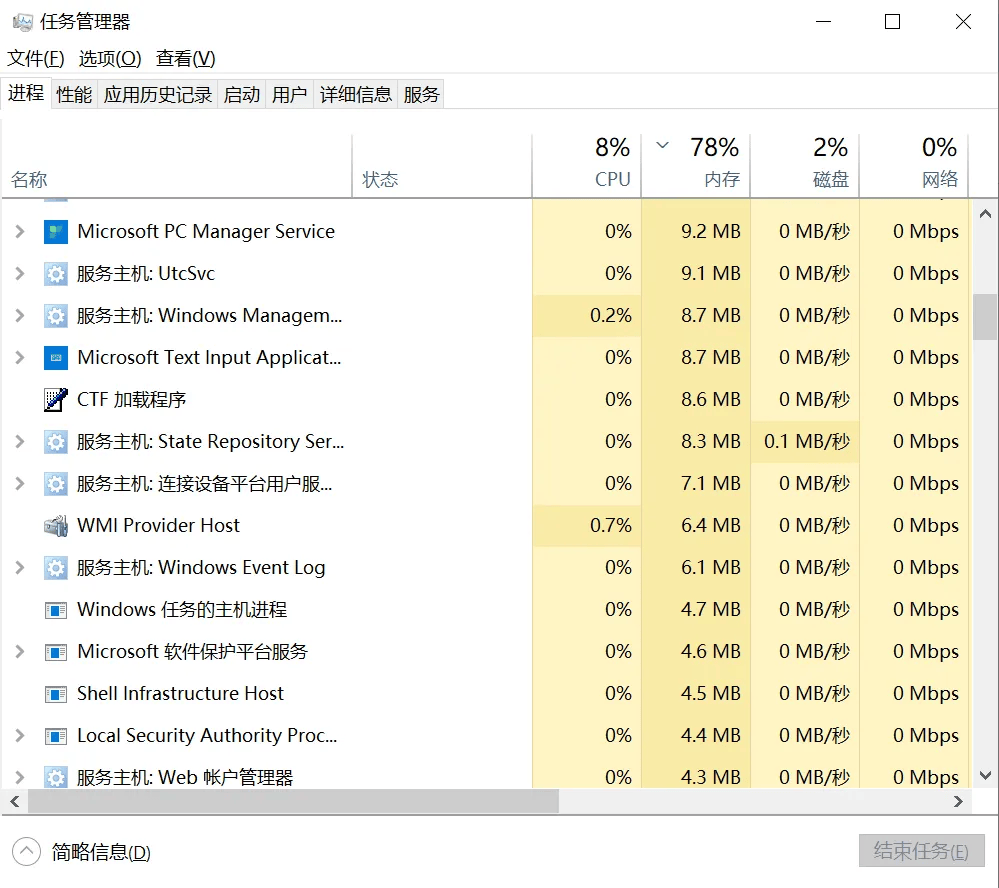Click the WMI Provider Host icon
The image size is (999, 888).
[55, 525]
